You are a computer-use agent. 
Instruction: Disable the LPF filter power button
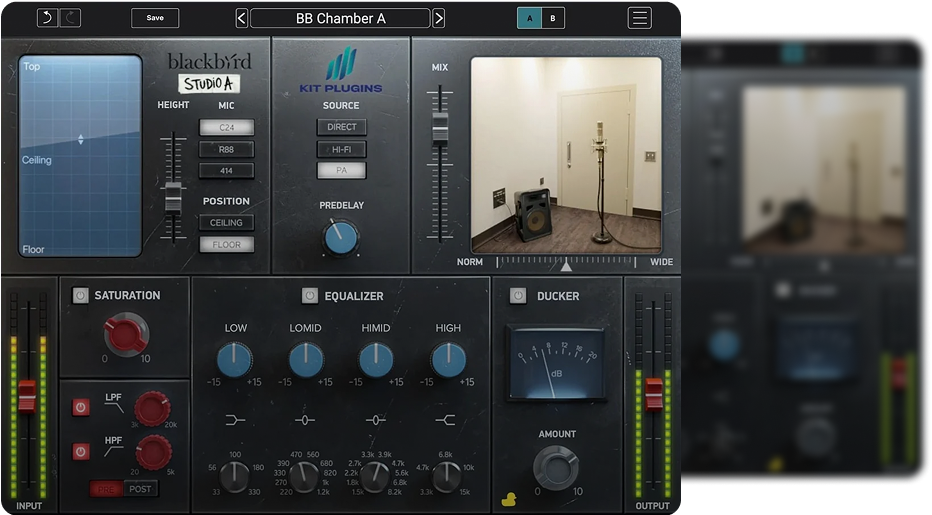coord(80,407)
